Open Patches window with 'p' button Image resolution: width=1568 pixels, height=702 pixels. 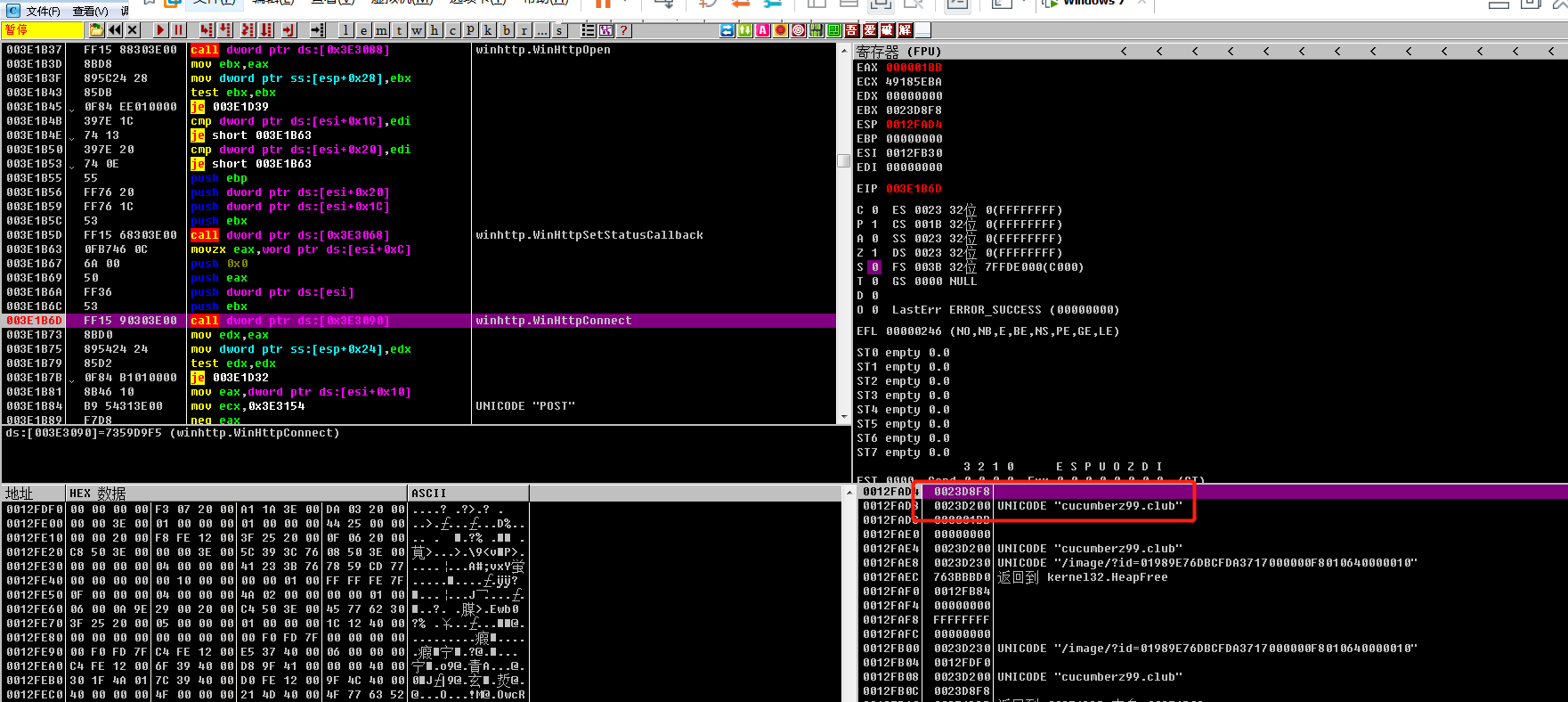[x=470, y=30]
